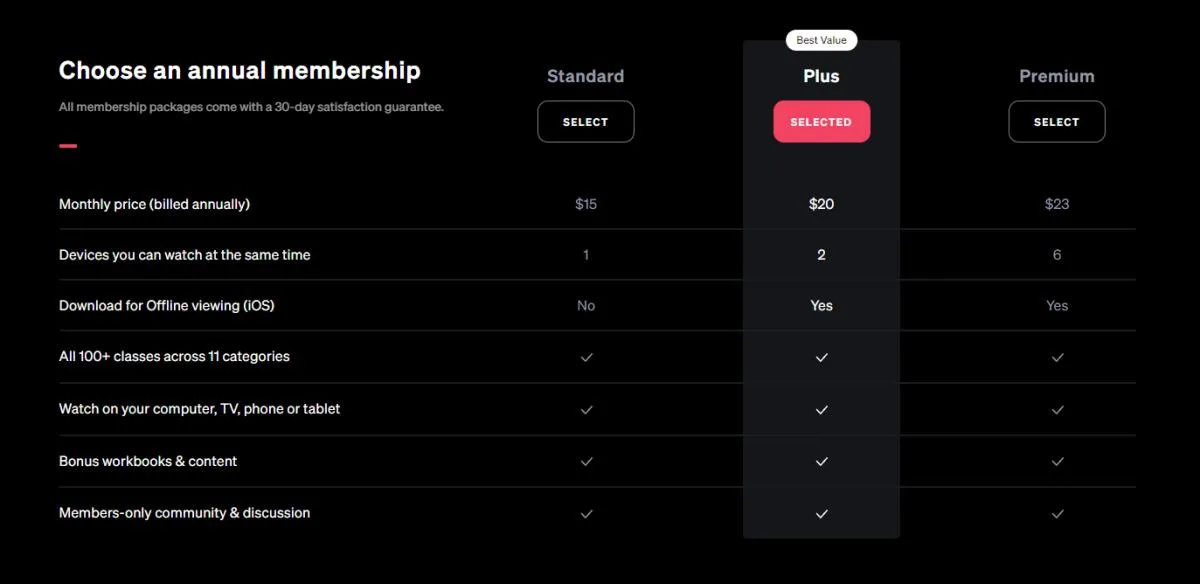The image size is (1200, 584).
Task: Click the Best Value badge above Plus
Action: click(x=821, y=40)
